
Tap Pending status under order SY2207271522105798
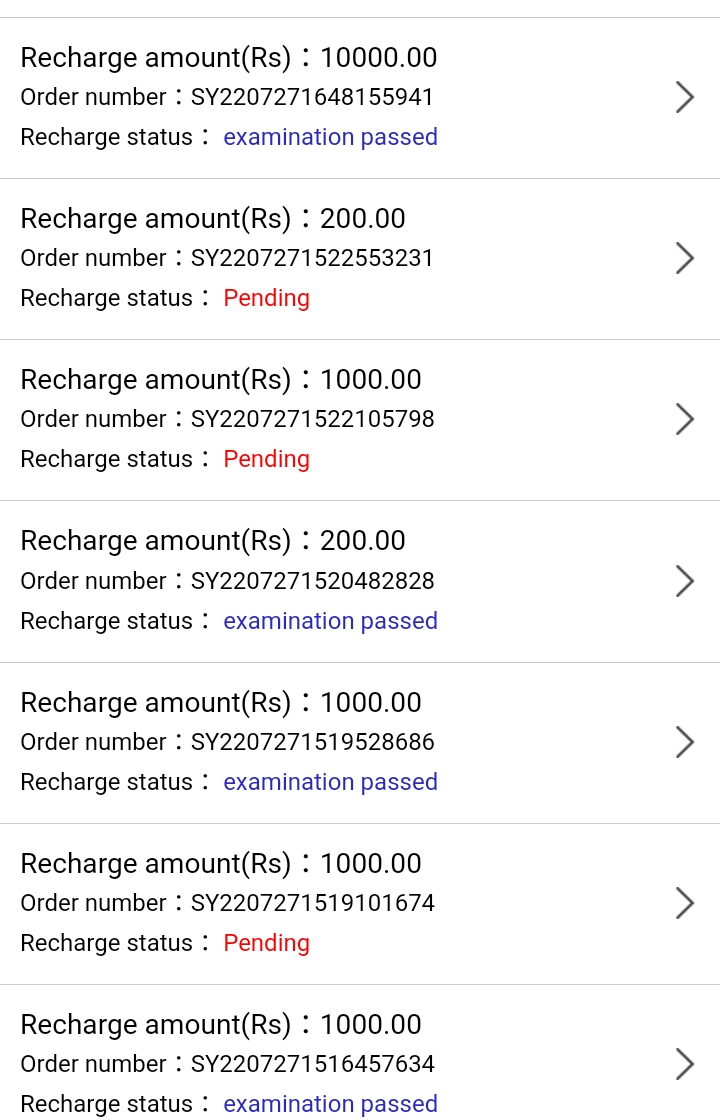266,459
